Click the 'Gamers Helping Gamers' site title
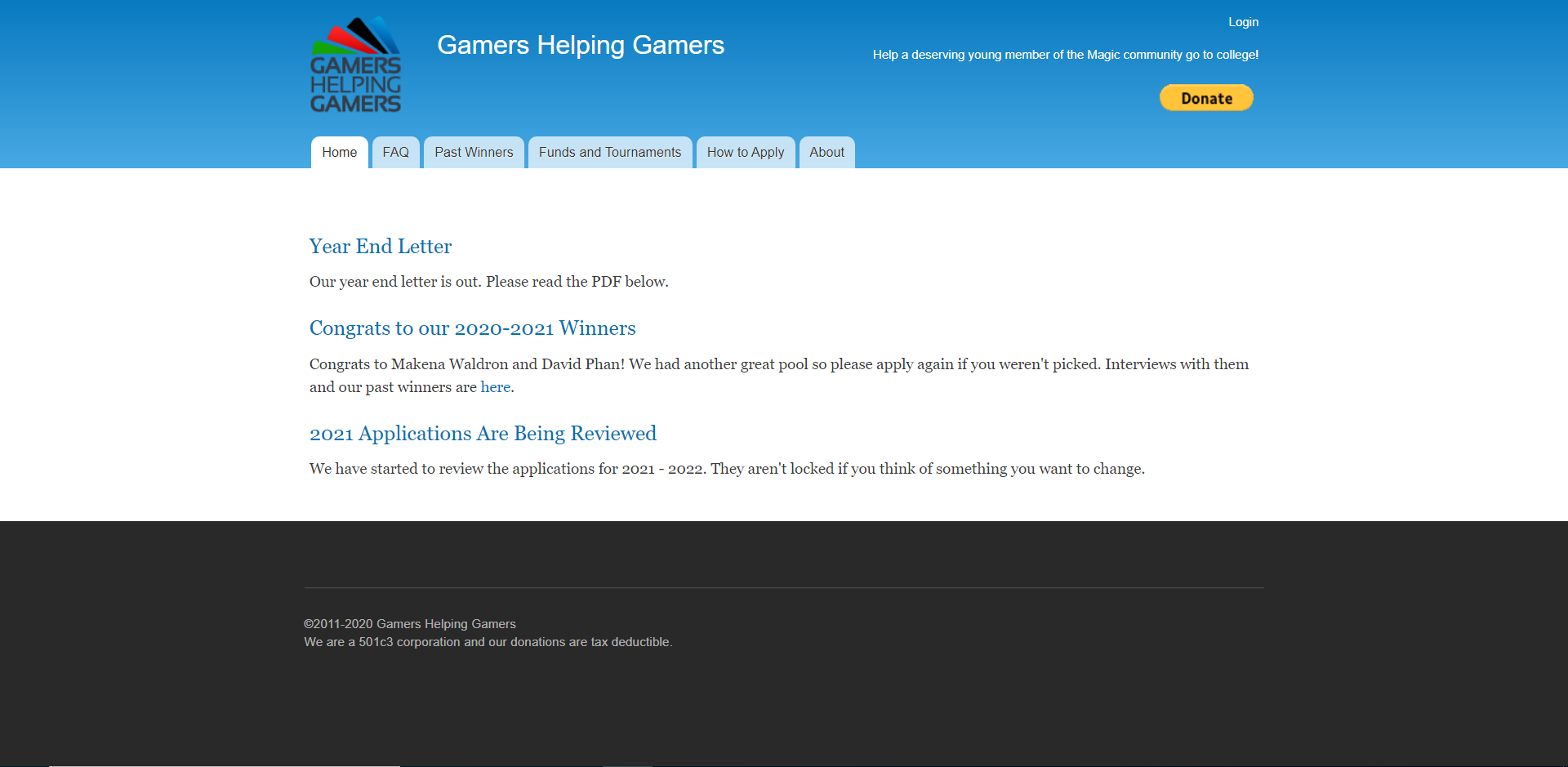This screenshot has height=767, width=1568. click(581, 45)
